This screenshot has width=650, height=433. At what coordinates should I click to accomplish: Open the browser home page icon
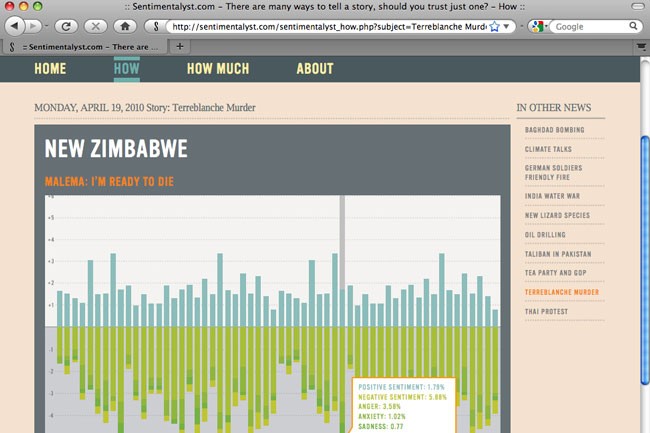tap(125, 27)
